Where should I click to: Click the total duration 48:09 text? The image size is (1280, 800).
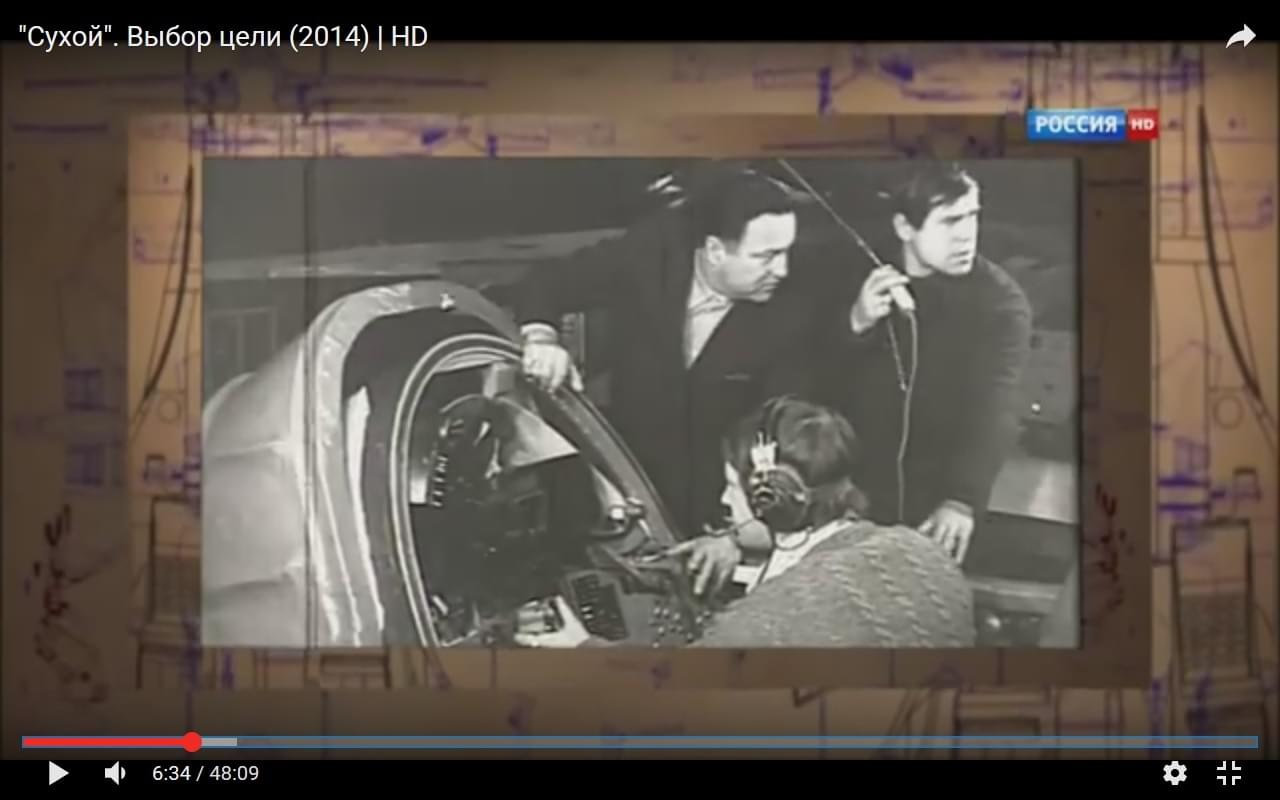pyautogui.click(x=233, y=773)
